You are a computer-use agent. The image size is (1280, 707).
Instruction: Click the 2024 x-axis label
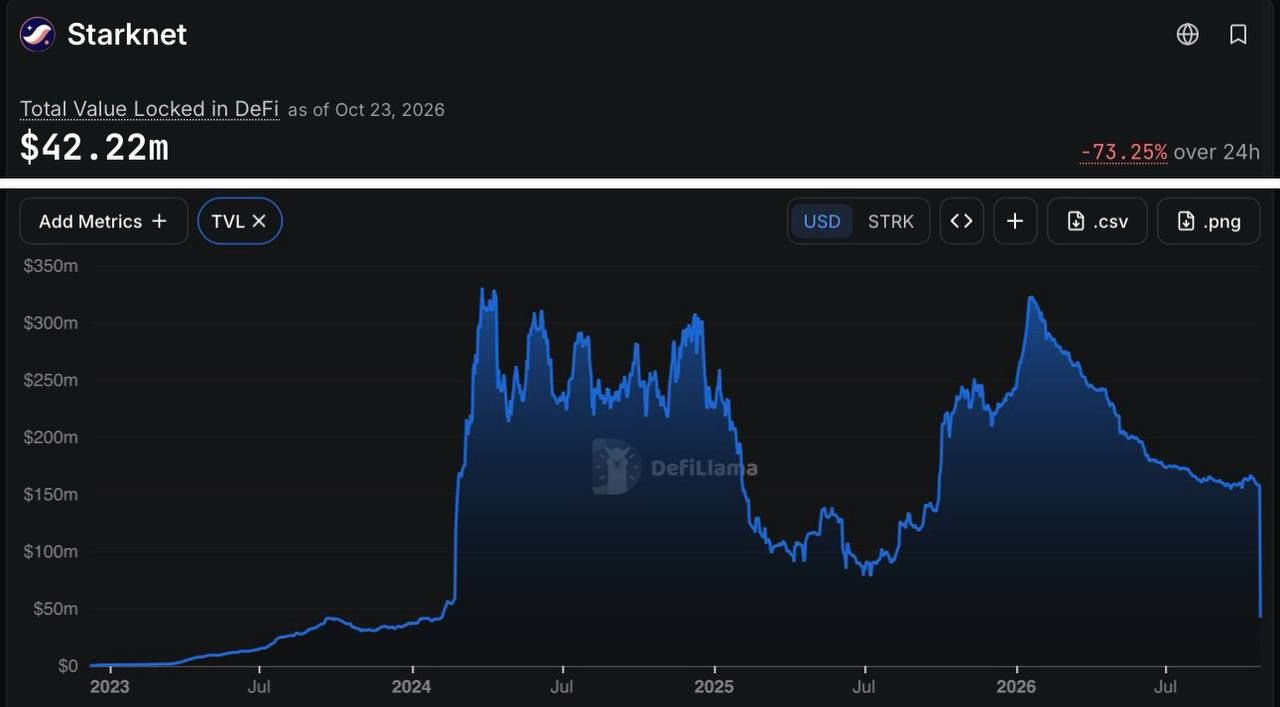(x=411, y=687)
